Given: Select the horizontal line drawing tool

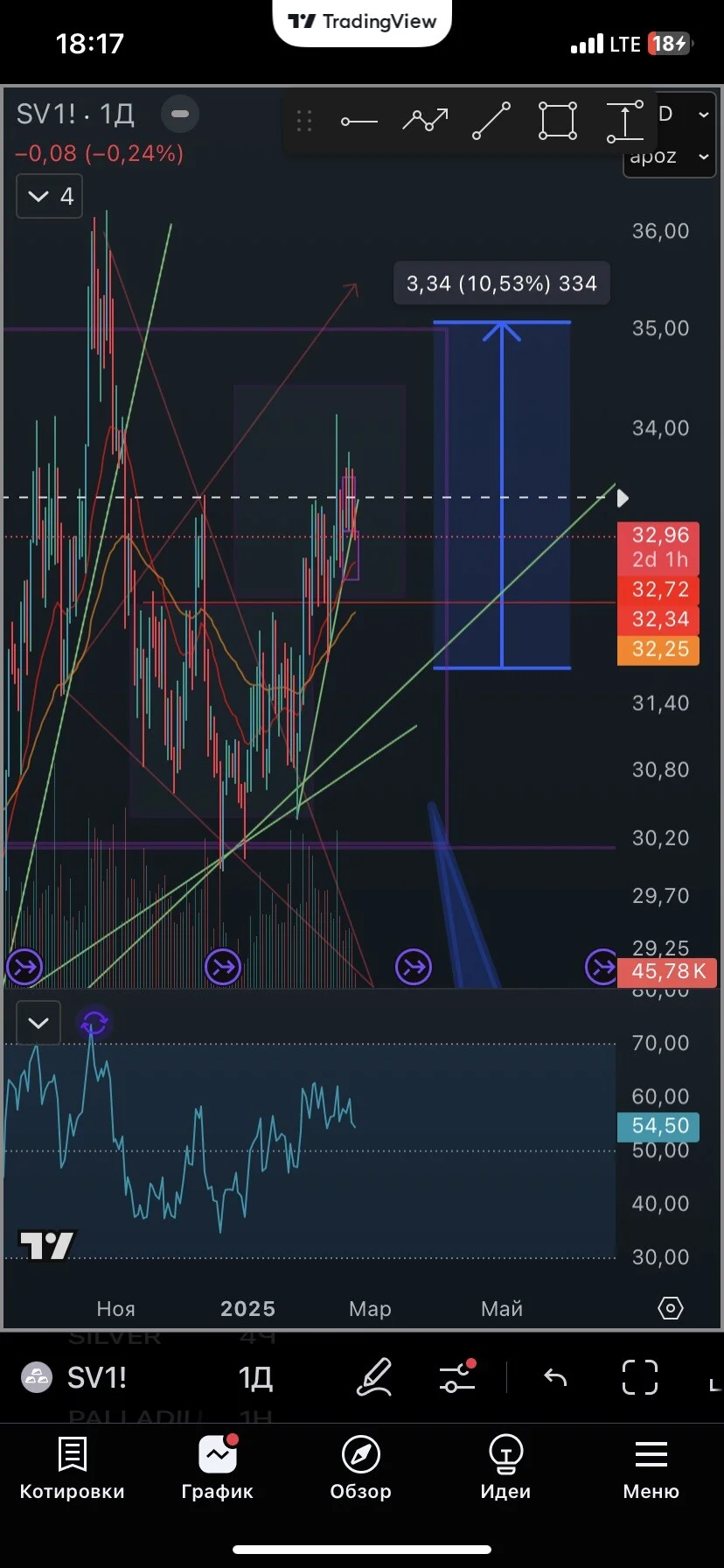Looking at the screenshot, I should point(359,122).
